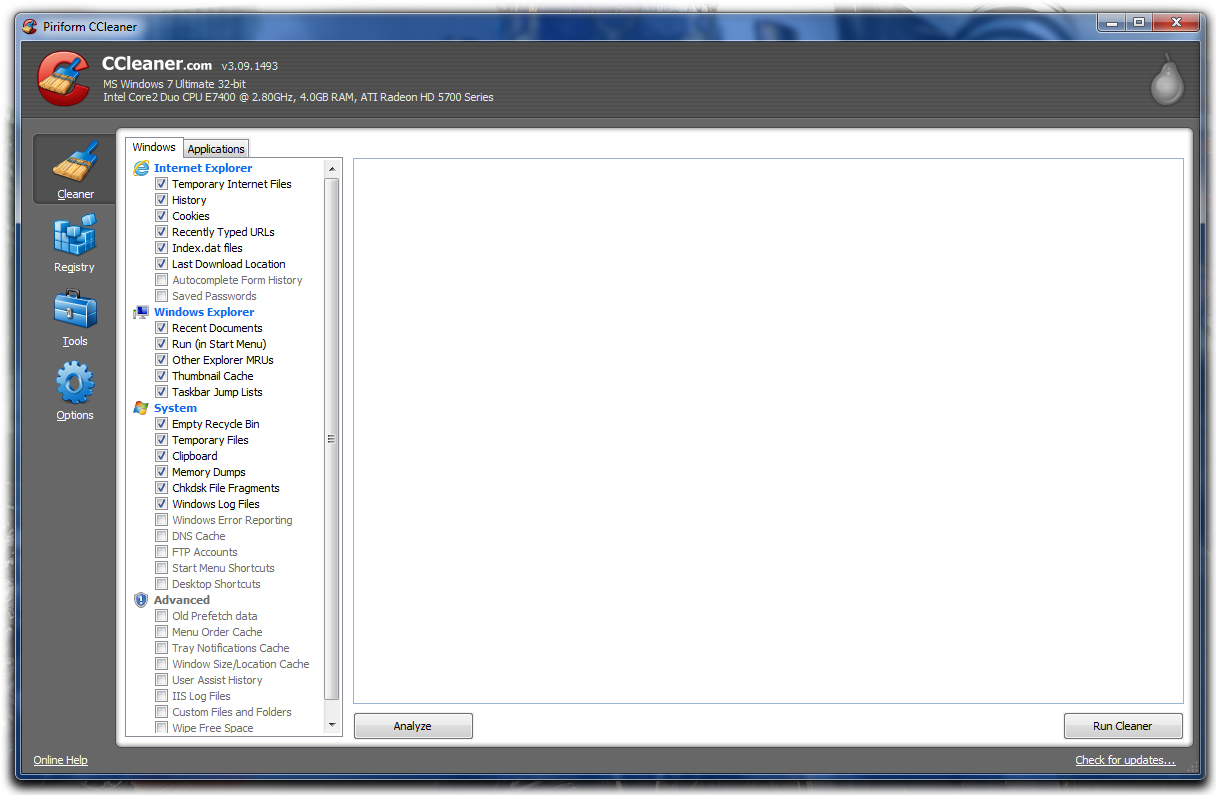This screenshot has height=795, width=1216.
Task: Open the Registry section in the sidebar
Action: pyautogui.click(x=74, y=241)
